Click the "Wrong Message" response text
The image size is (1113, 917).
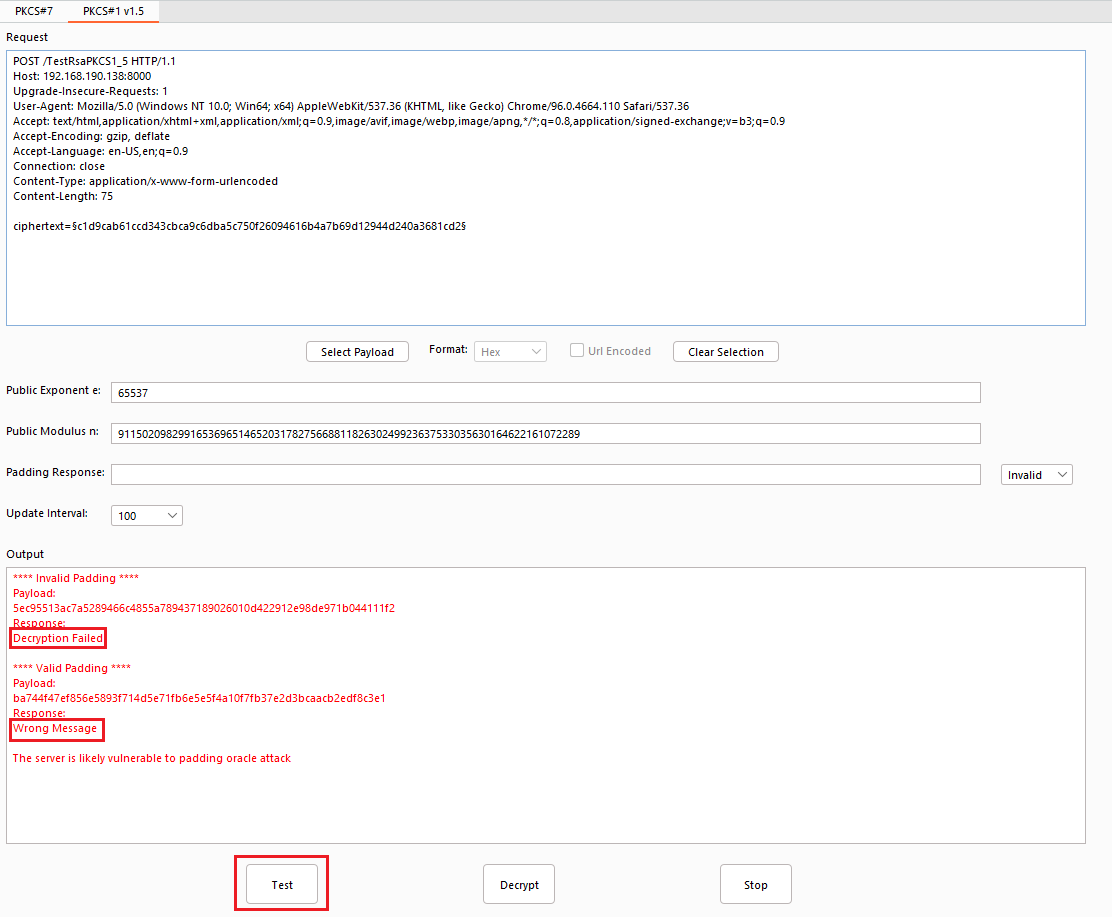click(55, 728)
